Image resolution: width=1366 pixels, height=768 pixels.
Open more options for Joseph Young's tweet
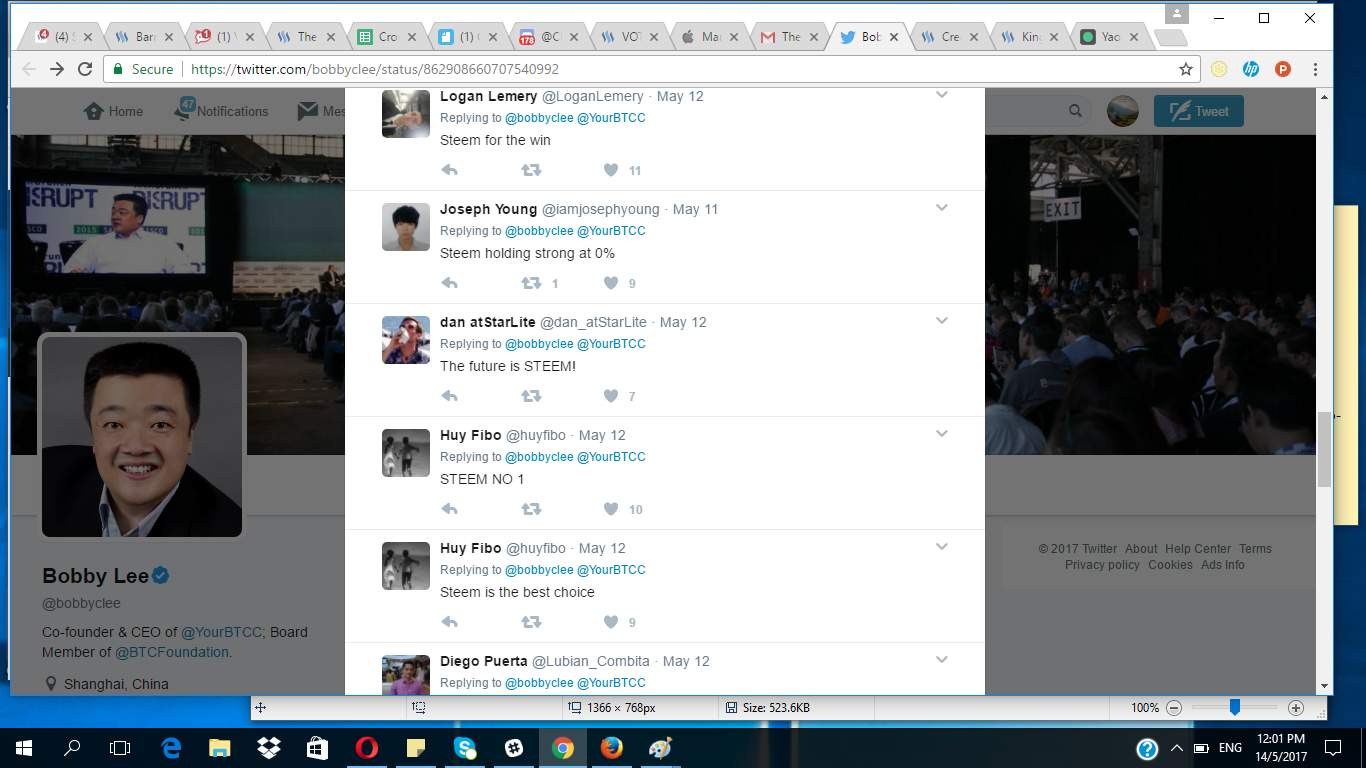942,208
